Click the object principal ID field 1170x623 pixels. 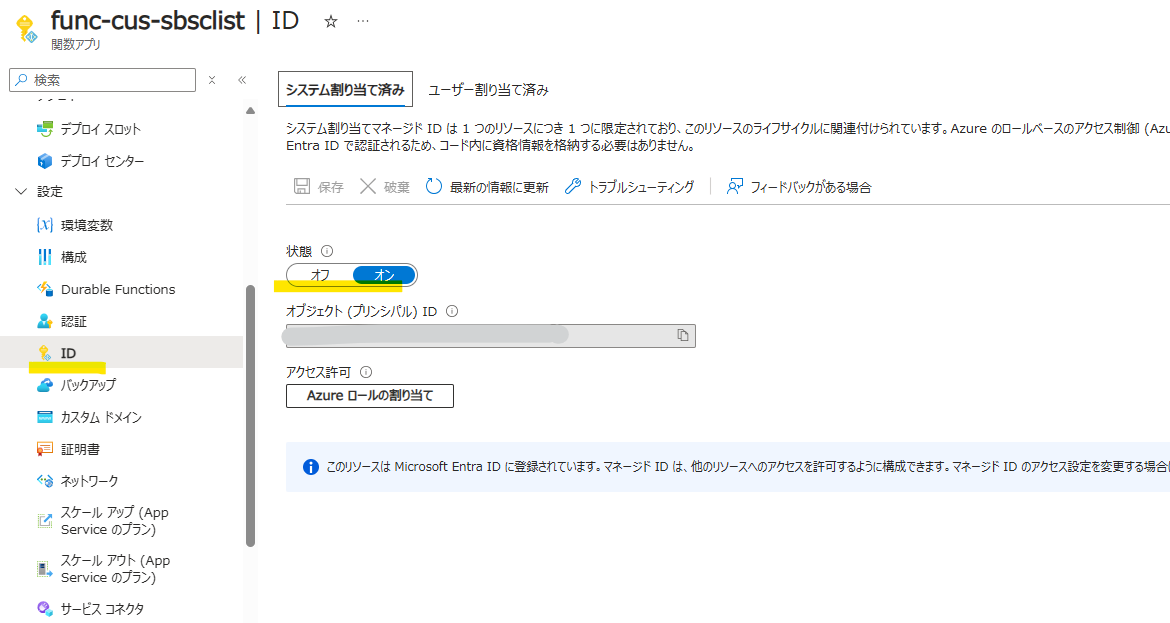click(x=490, y=336)
